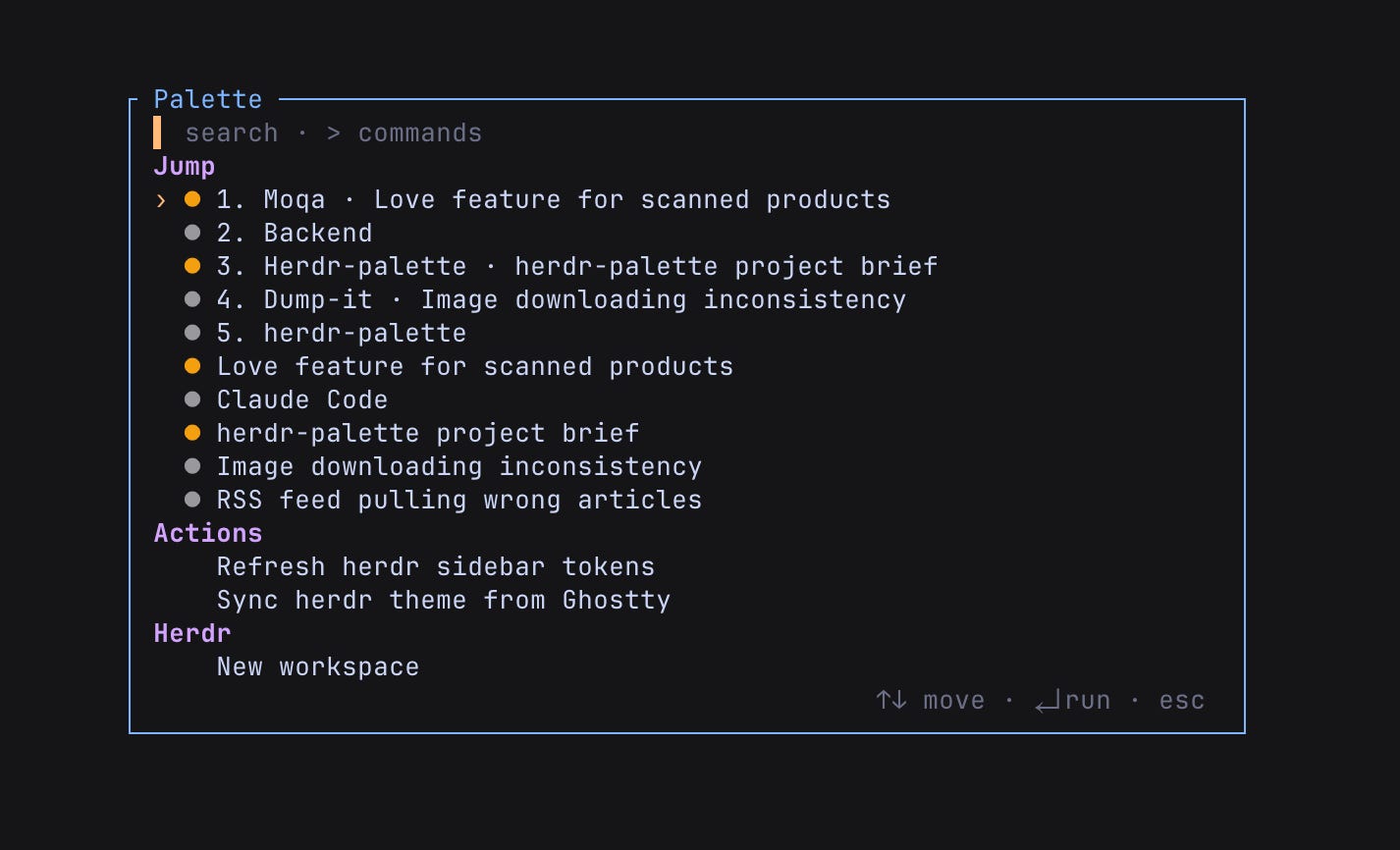Select the Jump section header

185,166
